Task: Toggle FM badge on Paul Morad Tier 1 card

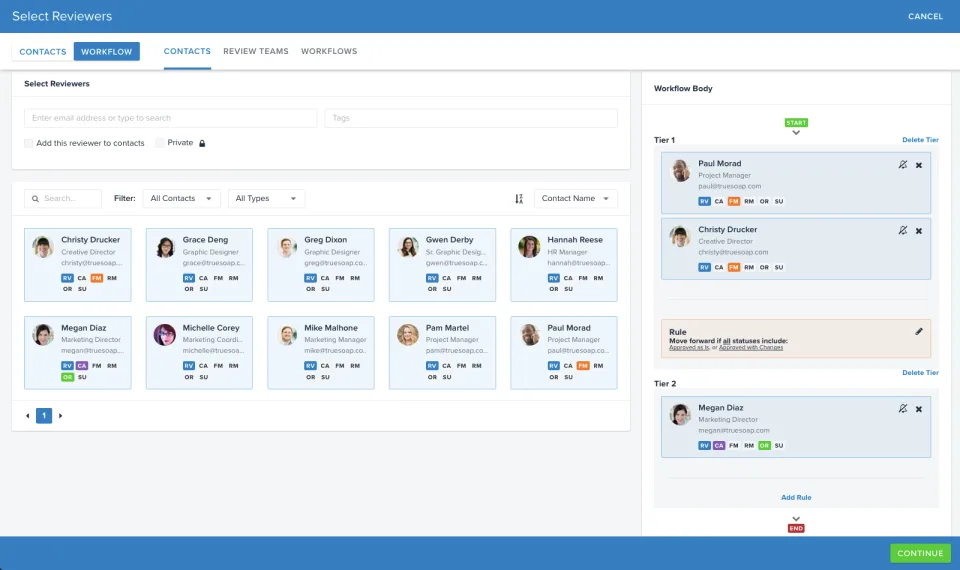Action: (x=733, y=201)
